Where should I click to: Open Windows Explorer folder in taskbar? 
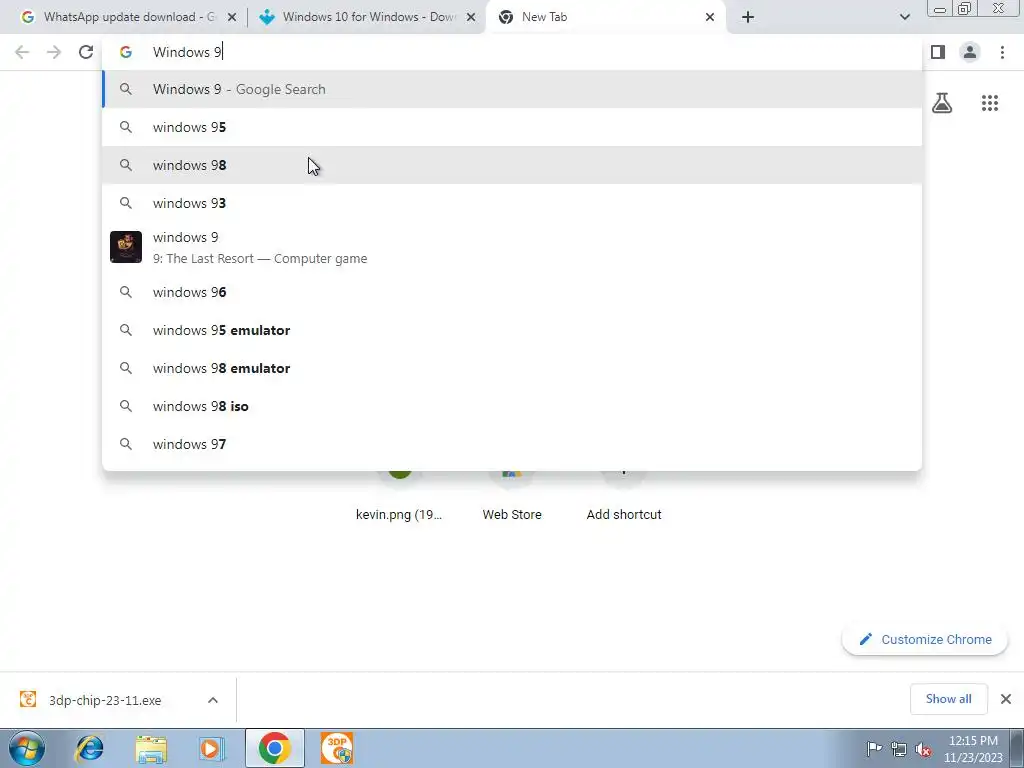152,748
